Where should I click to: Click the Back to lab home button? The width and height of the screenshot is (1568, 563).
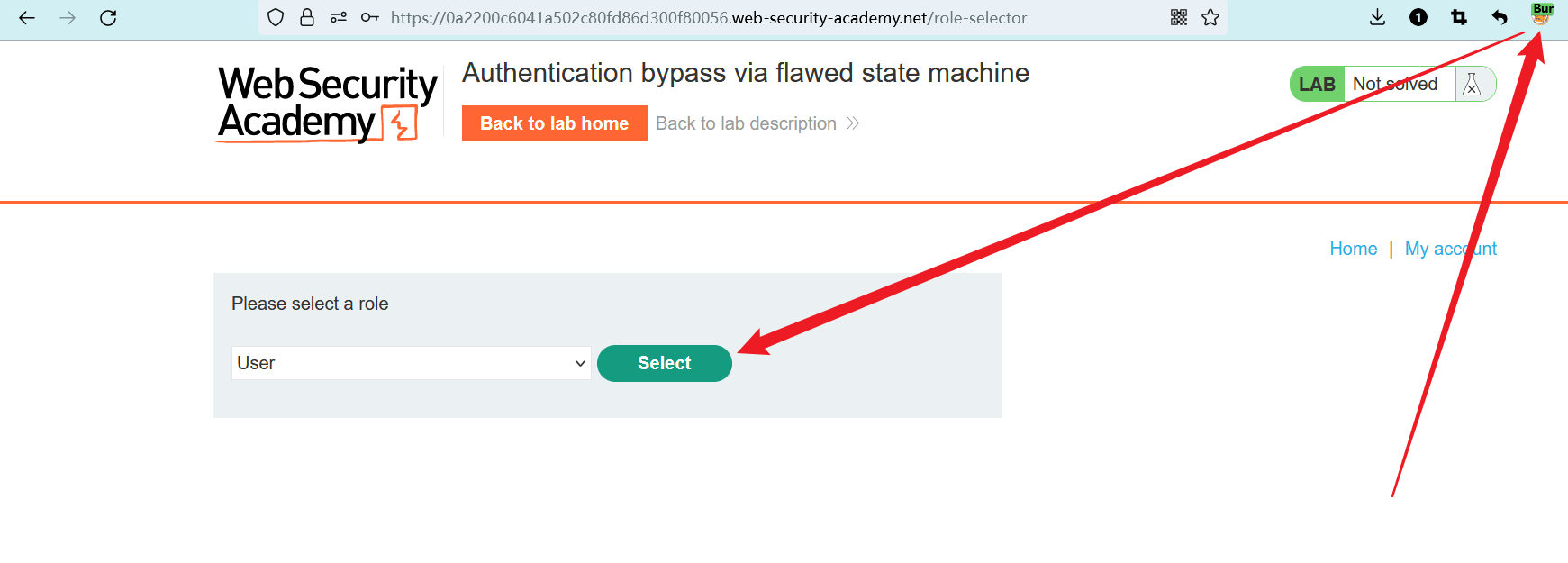pos(554,123)
